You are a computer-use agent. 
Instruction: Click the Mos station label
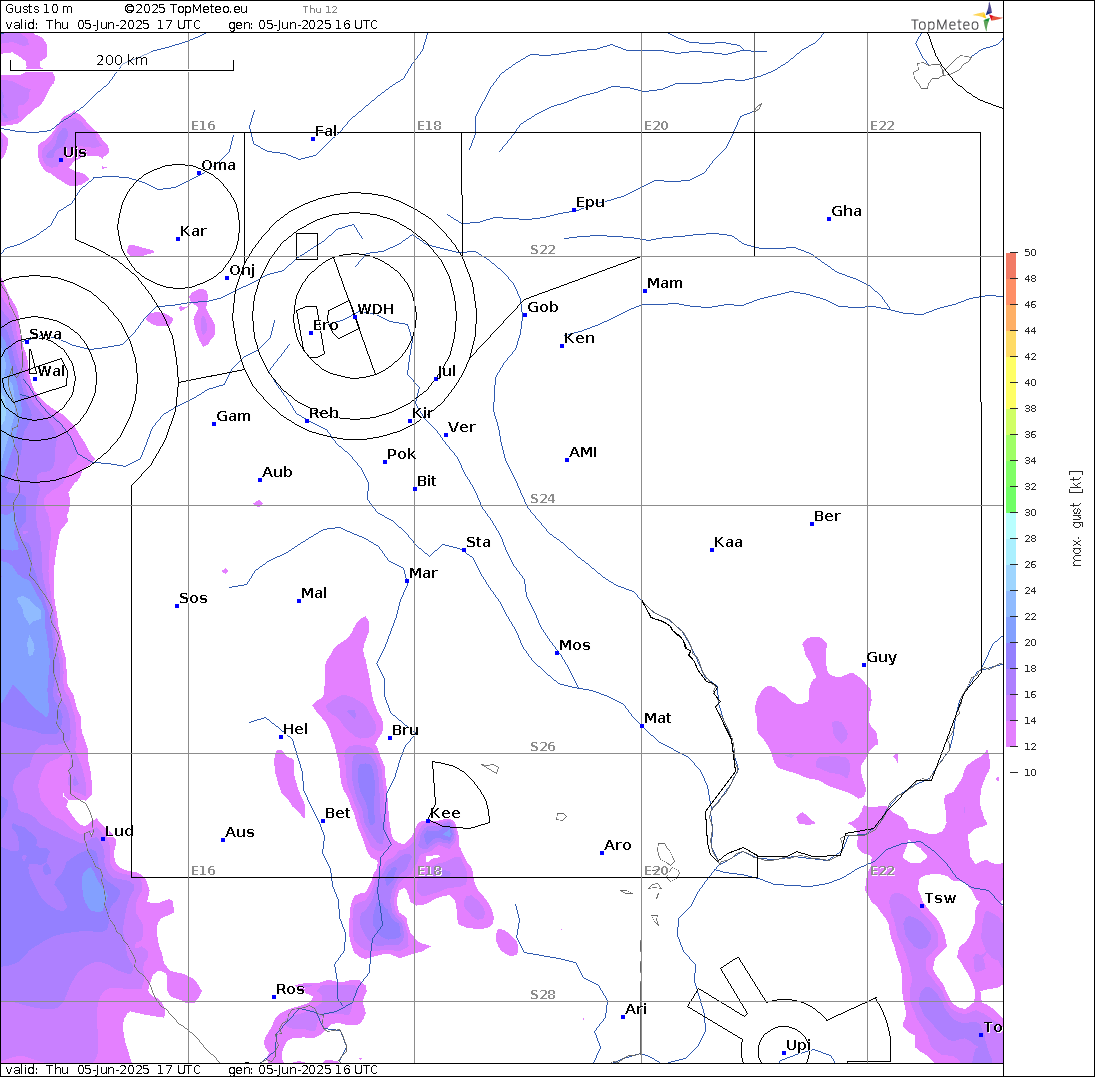[x=575, y=645]
